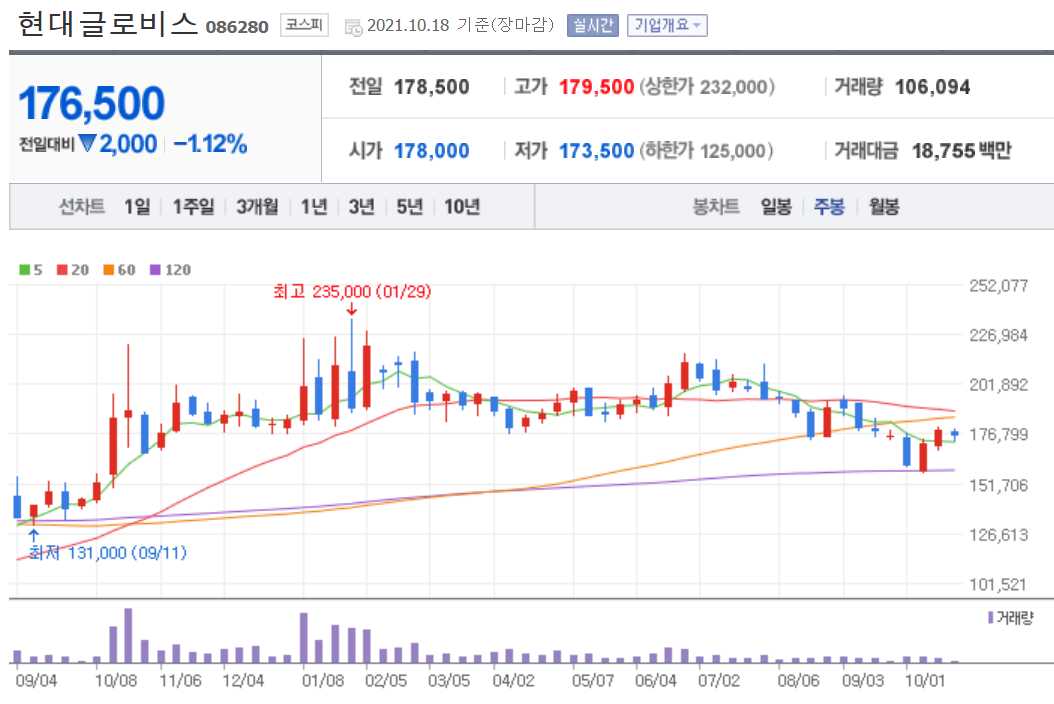Click the 선차트 label
Viewport: 1054px width, 704px height.
point(81,206)
